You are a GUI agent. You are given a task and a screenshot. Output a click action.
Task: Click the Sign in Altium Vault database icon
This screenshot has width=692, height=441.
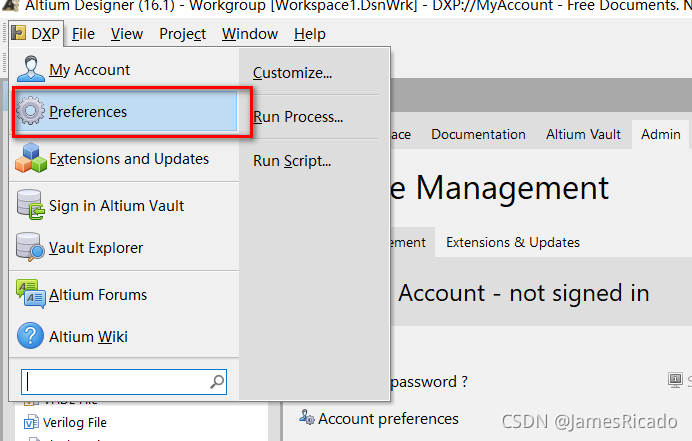30,205
